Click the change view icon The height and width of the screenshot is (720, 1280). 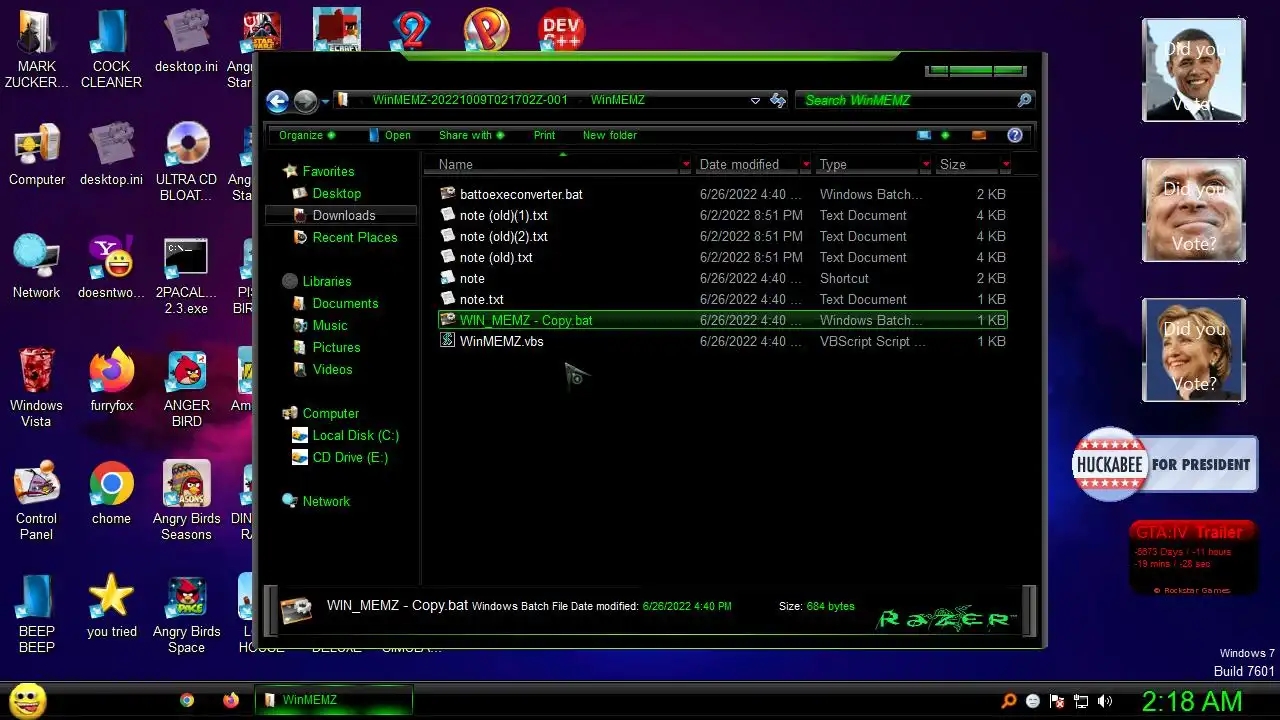[x=924, y=135]
